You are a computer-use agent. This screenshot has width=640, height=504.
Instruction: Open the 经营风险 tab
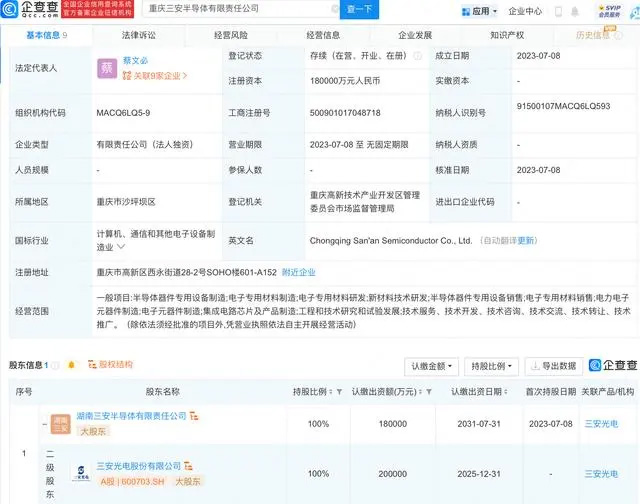pos(231,34)
